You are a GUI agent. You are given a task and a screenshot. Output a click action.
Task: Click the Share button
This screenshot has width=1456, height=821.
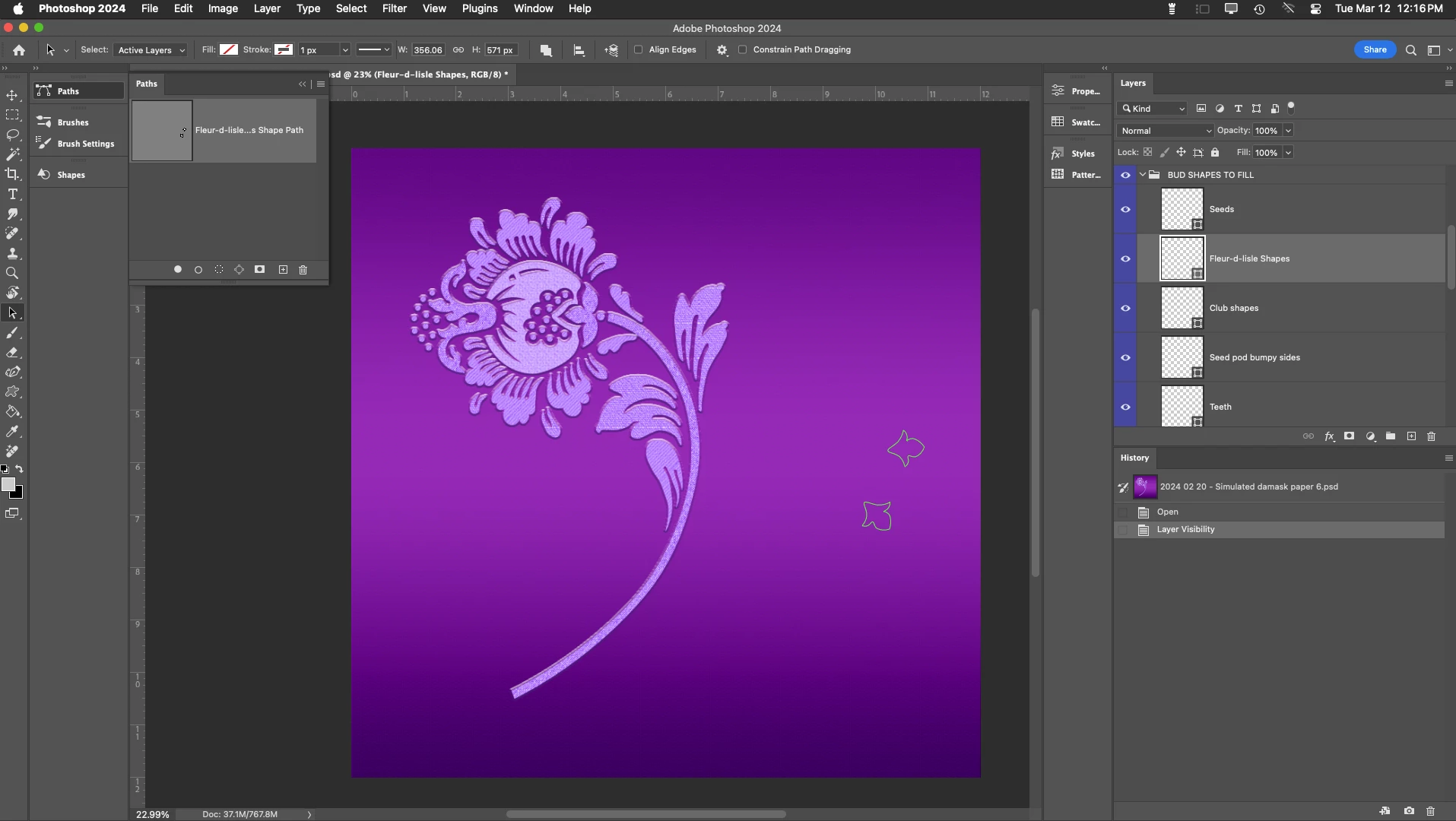[1375, 50]
